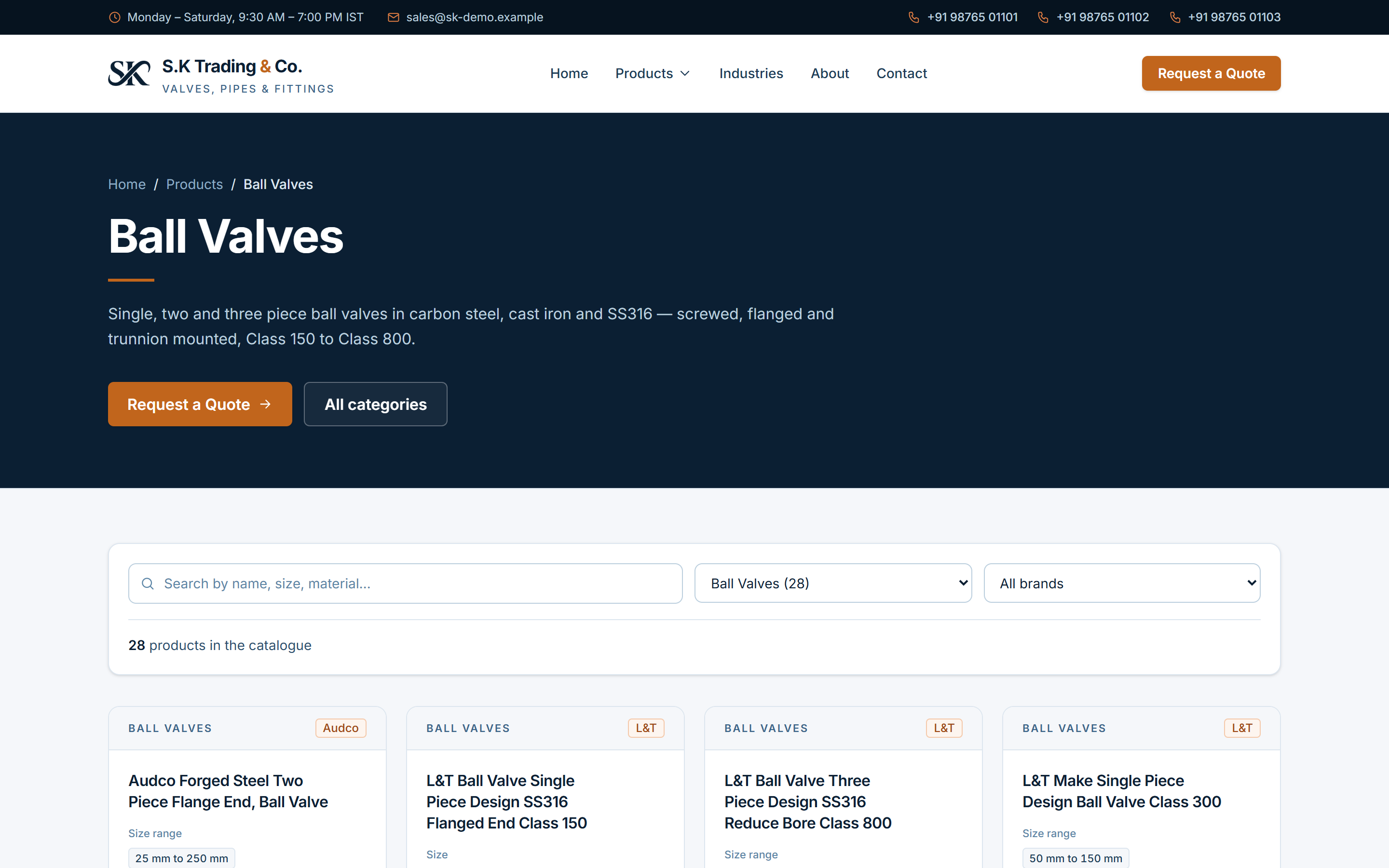Click phone icon next to +91 98765 01103
Viewport: 1389px width, 868px height.
pos(1175,17)
